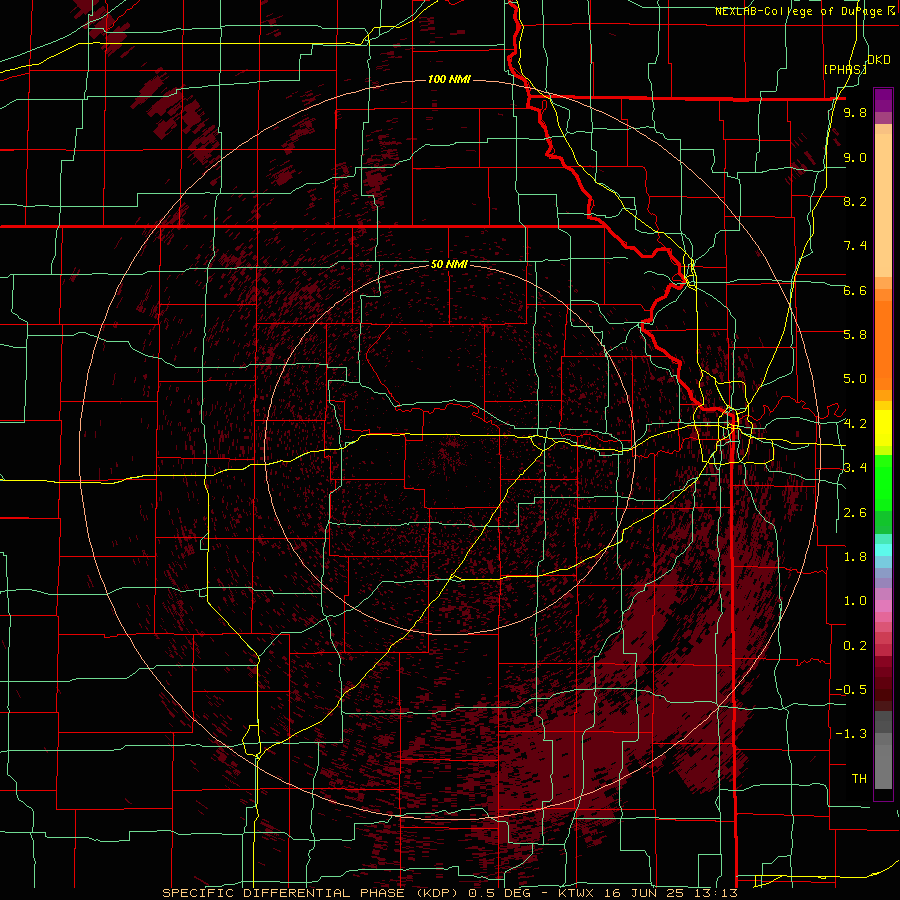
Task: Click the NEXLAB-College of DuPage label
Action: click(x=799, y=11)
